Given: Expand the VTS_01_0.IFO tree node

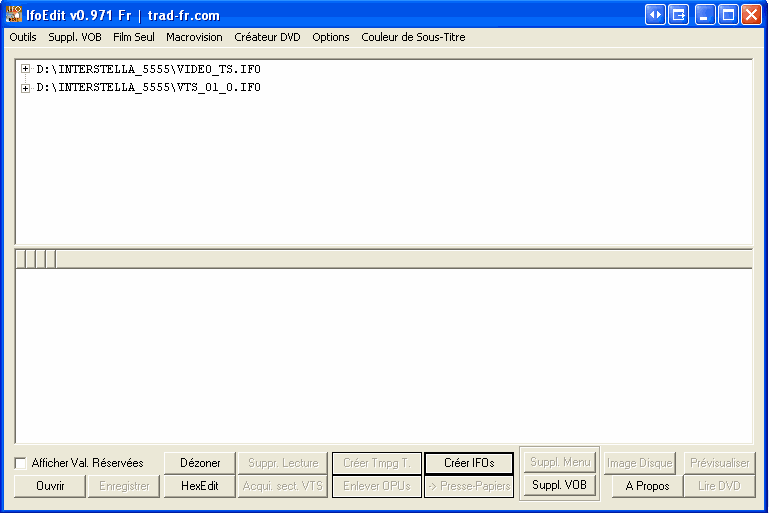Looking at the screenshot, I should point(25,88).
